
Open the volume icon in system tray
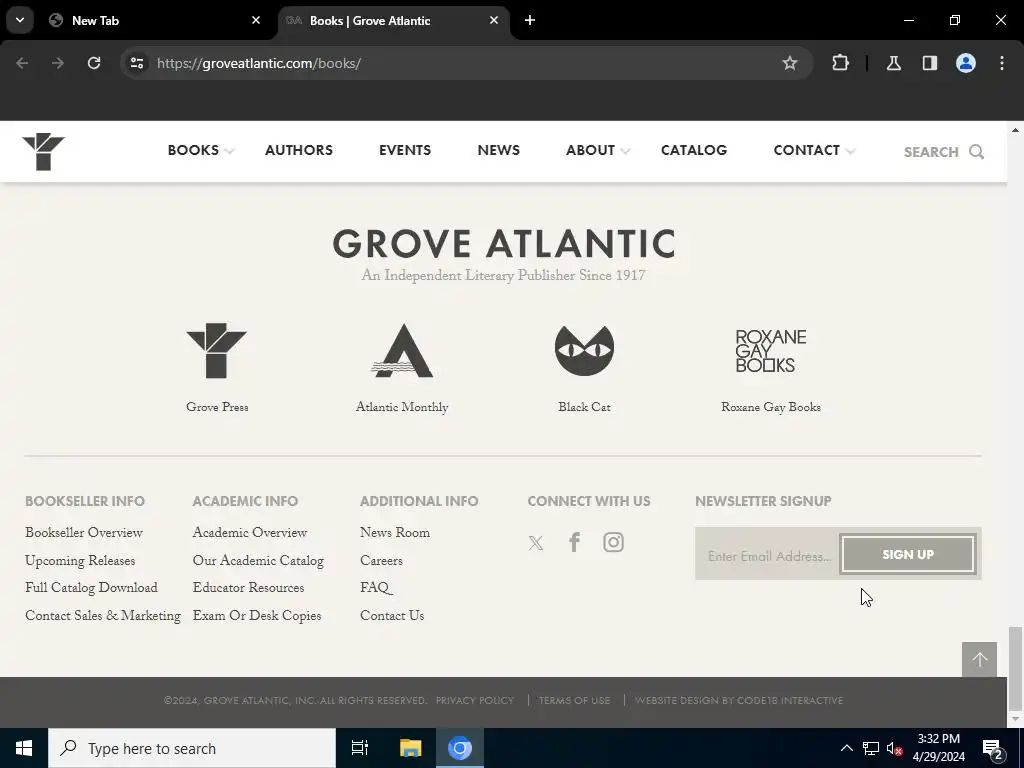[x=894, y=748]
